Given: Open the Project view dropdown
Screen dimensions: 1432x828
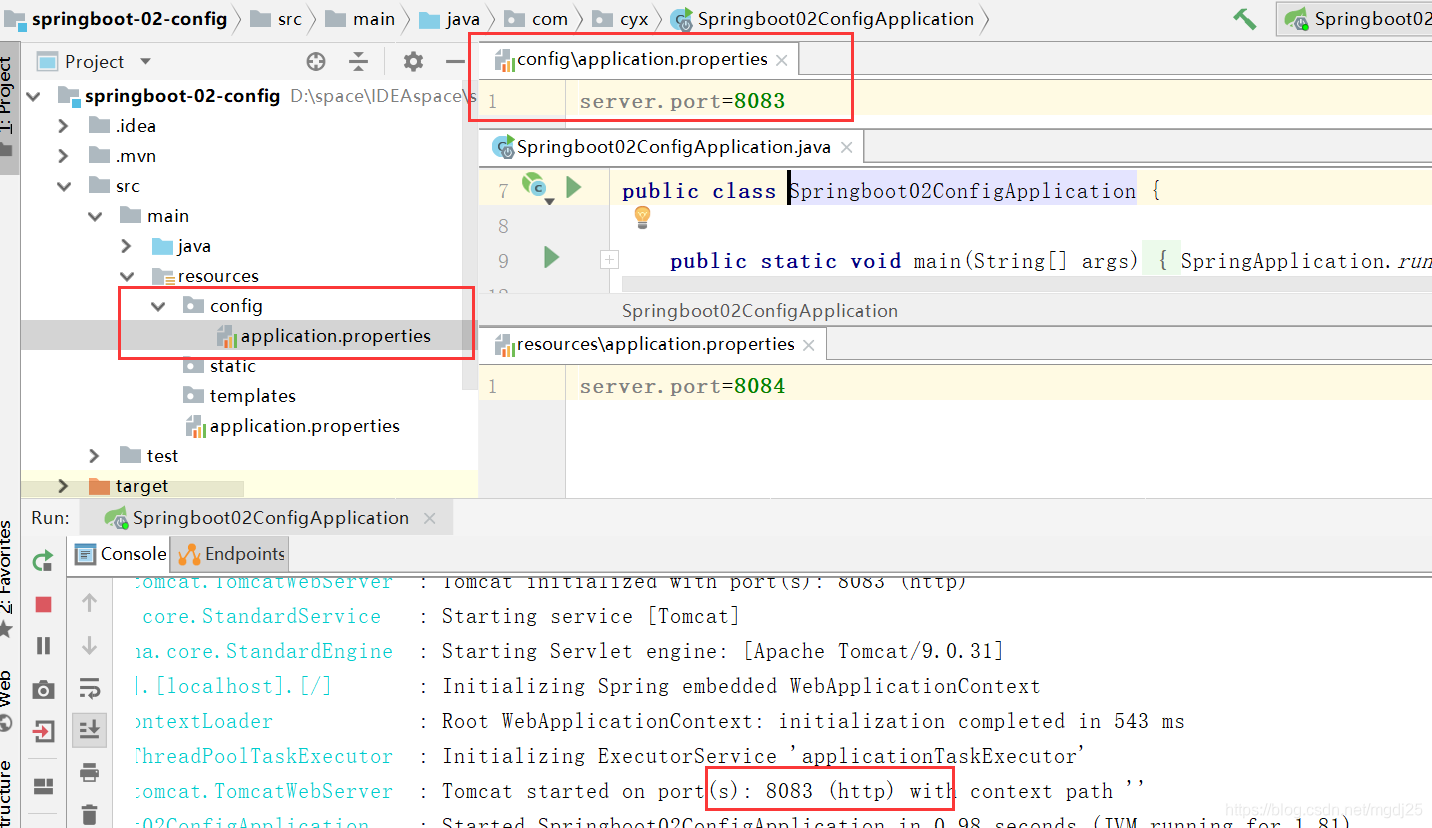Looking at the screenshot, I should pos(145,62).
